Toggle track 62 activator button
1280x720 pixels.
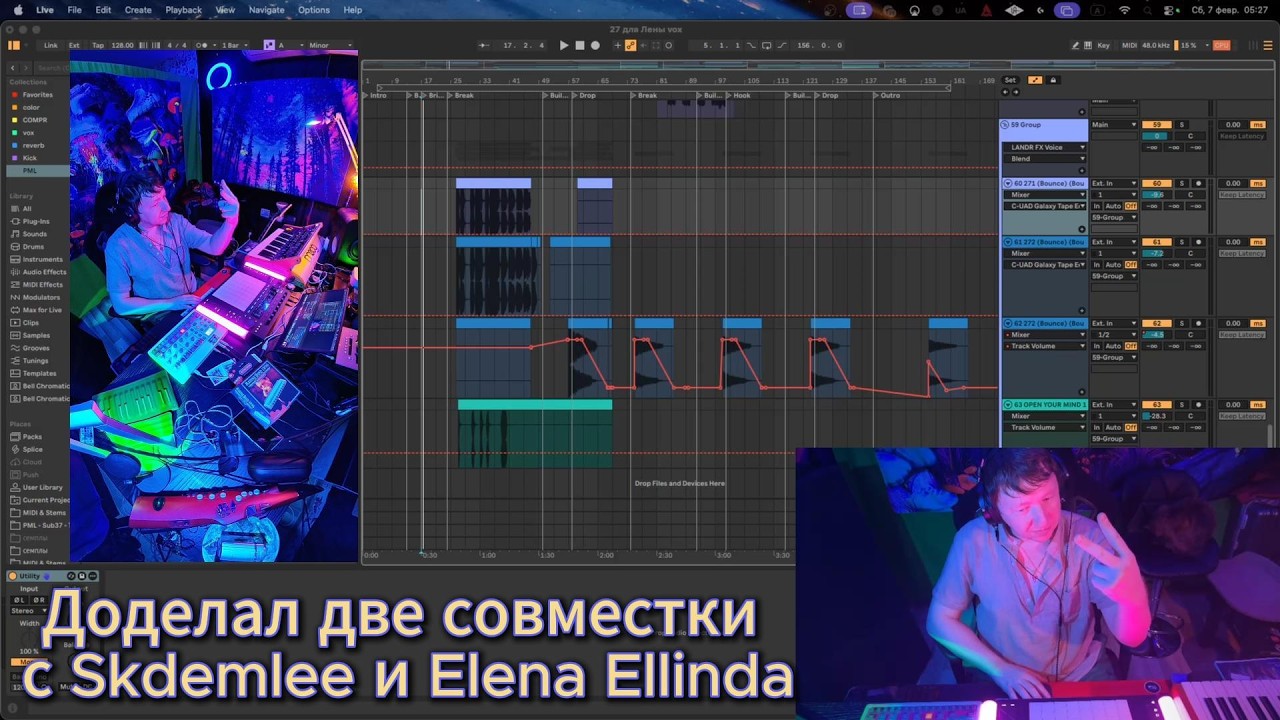(1157, 323)
